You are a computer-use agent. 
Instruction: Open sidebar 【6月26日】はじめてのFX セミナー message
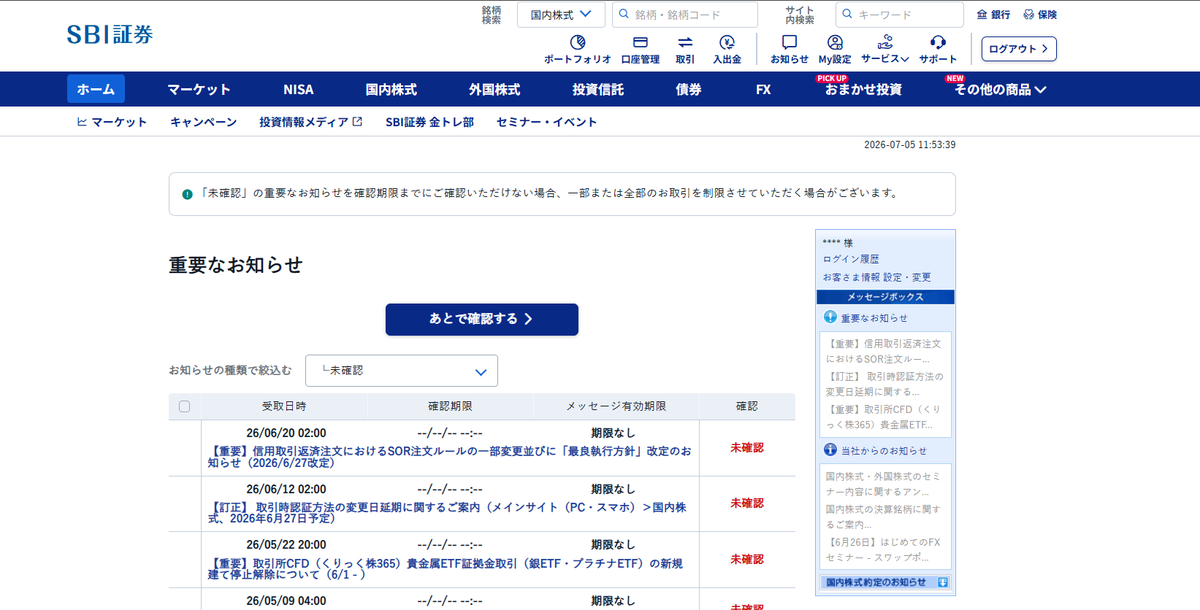coord(884,549)
